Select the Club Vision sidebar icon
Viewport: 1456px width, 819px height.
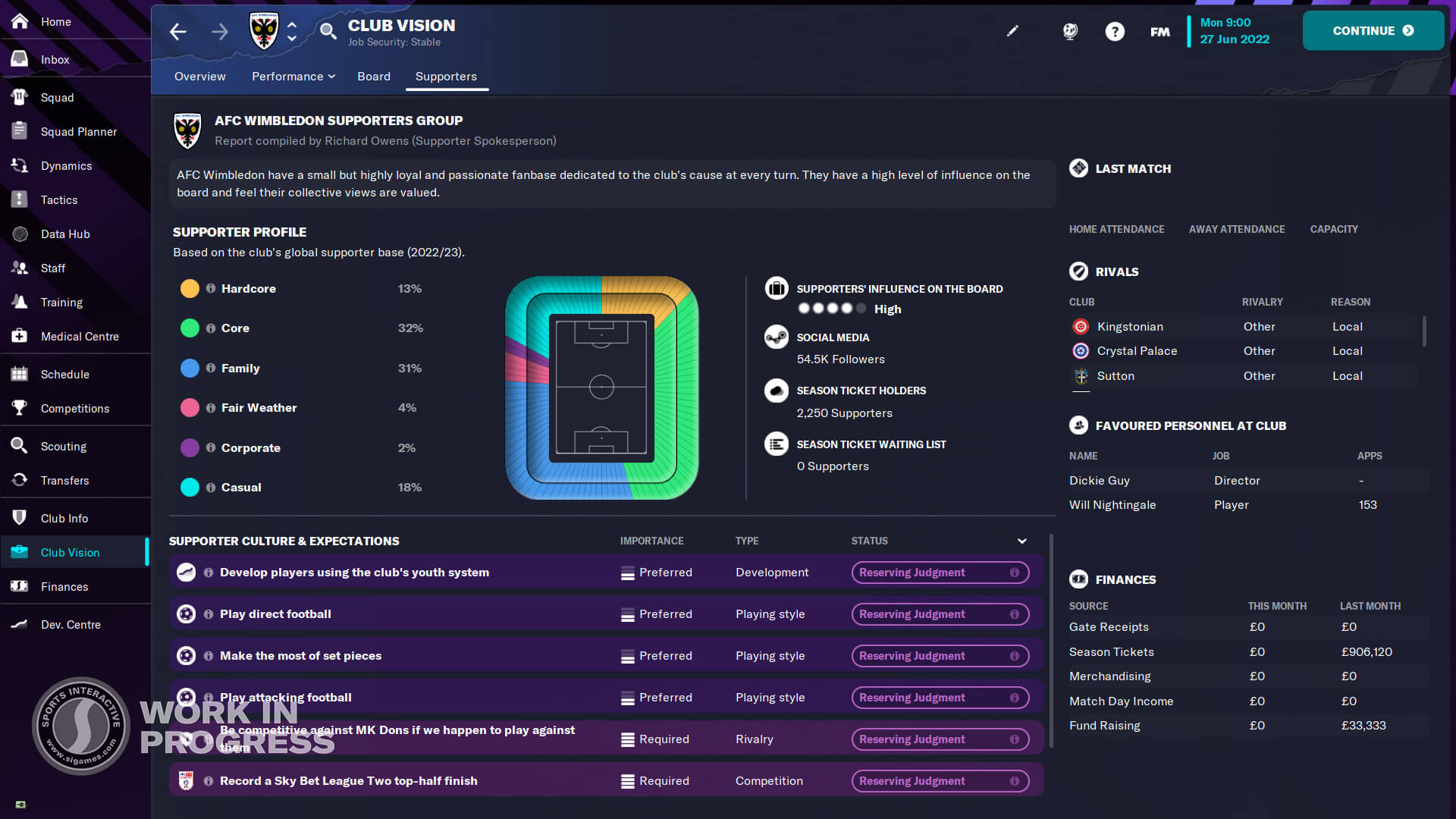19,551
